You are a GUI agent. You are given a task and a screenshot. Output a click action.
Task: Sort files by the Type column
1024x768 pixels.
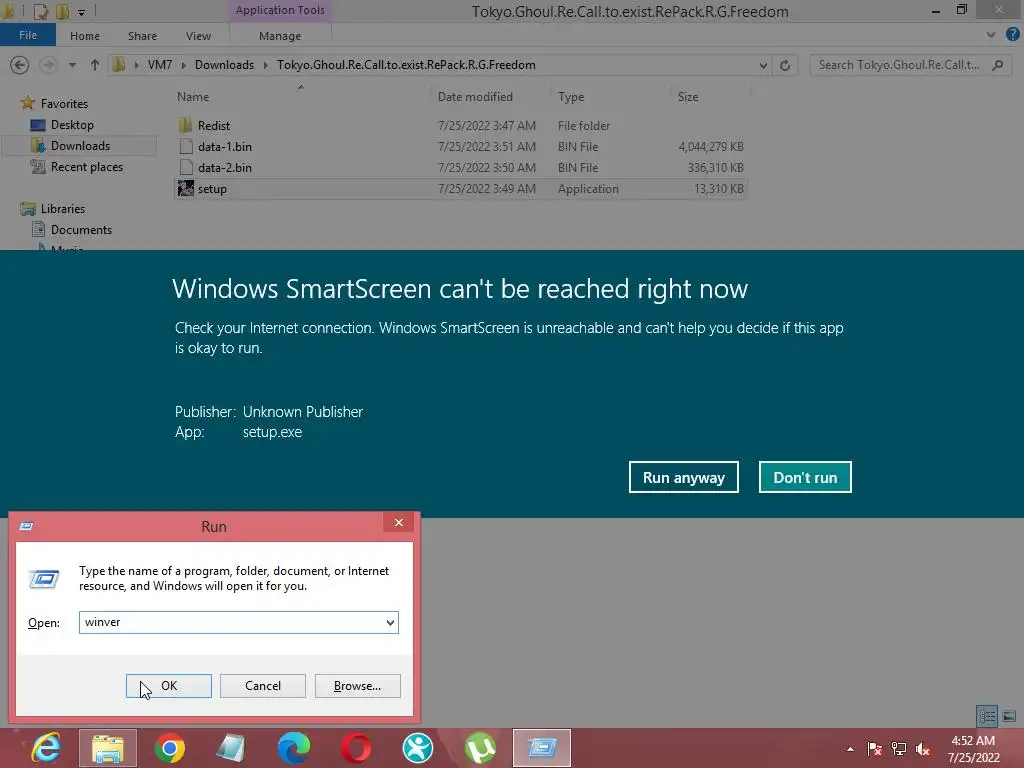pyautogui.click(x=571, y=97)
